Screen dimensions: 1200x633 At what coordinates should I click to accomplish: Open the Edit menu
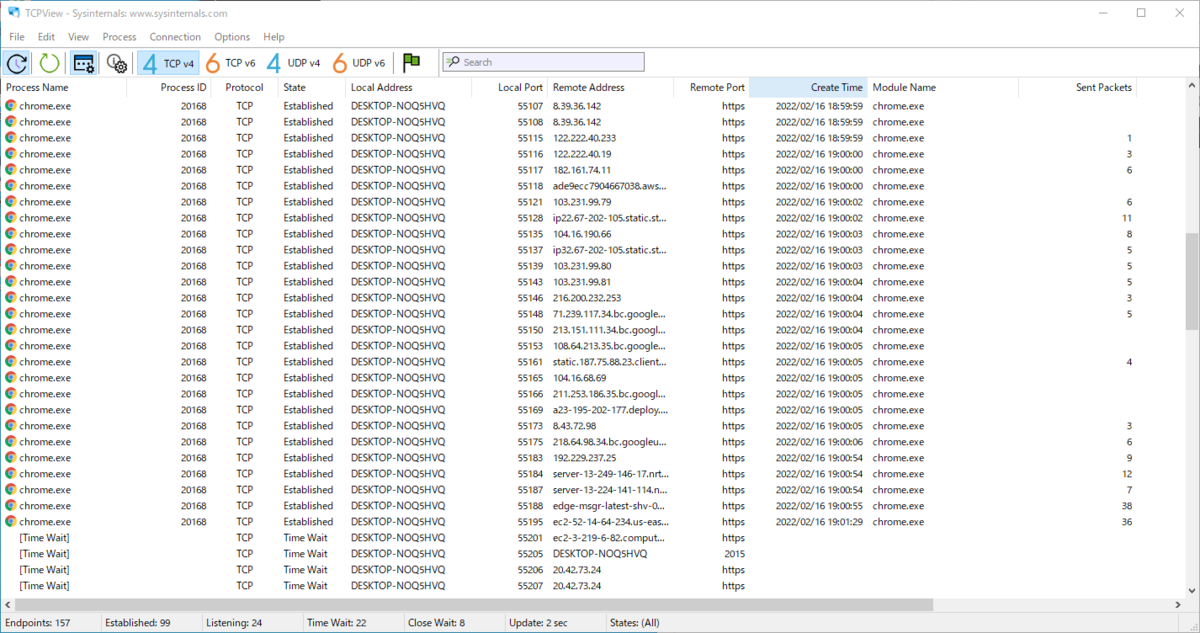tap(46, 37)
